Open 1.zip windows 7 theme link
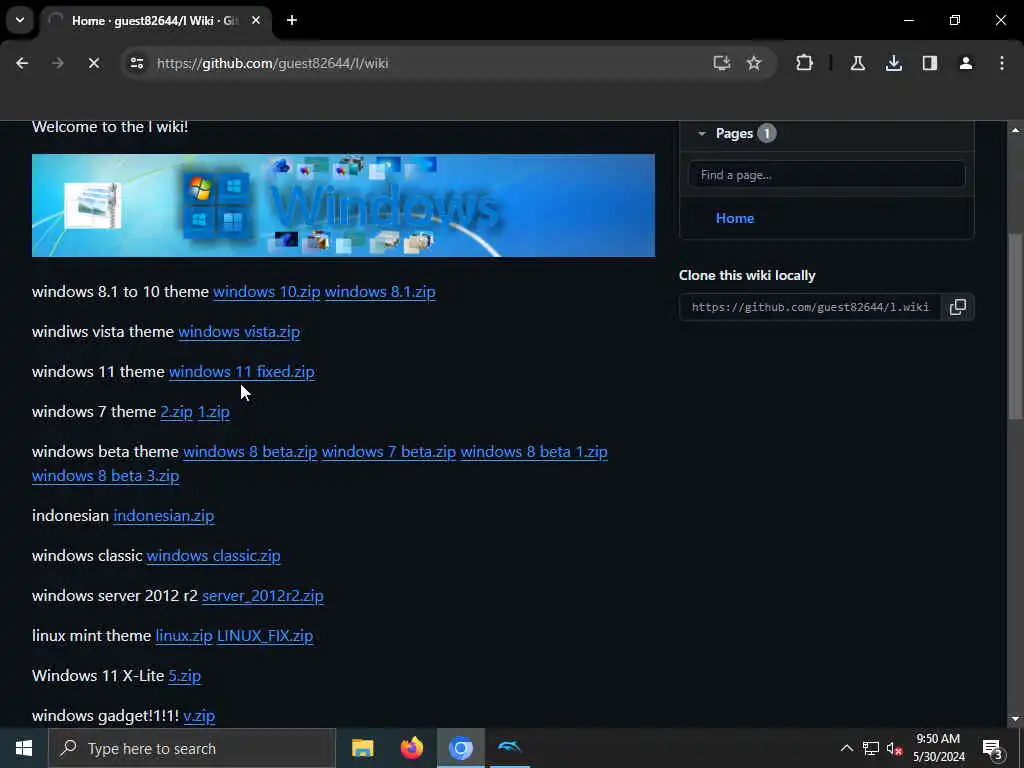This screenshot has height=768, width=1024. coord(214,412)
